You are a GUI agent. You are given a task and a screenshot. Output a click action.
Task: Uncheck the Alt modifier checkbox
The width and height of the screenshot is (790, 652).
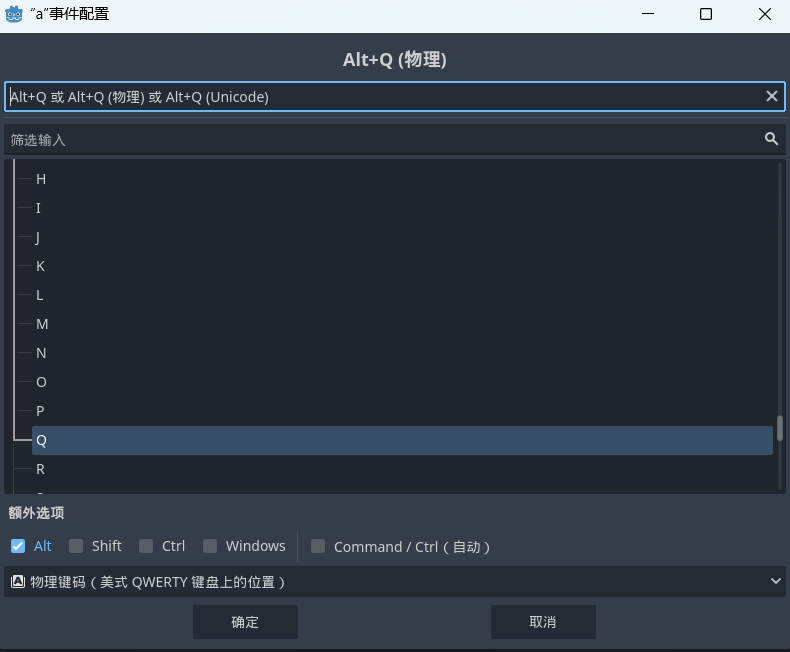pyautogui.click(x=18, y=546)
